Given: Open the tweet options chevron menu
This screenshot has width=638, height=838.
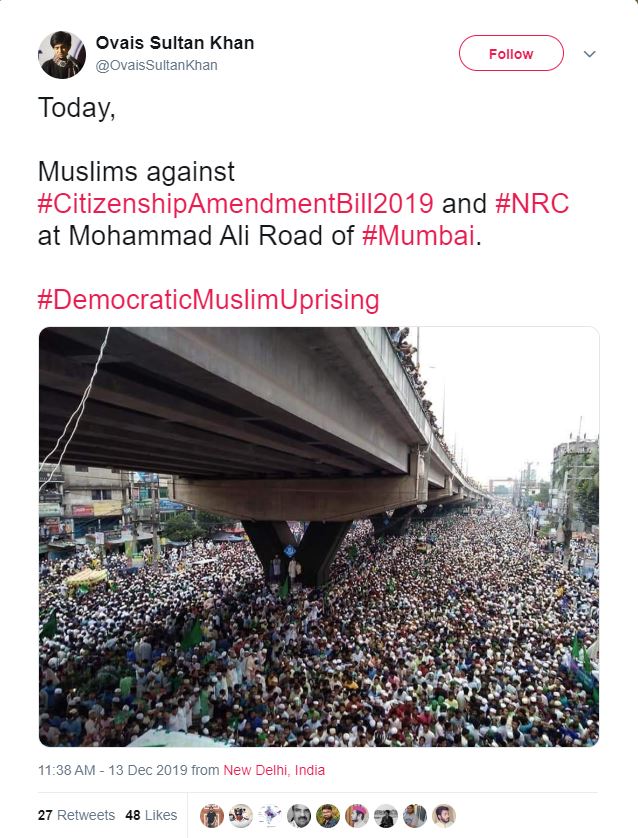Looking at the screenshot, I should pos(589,54).
